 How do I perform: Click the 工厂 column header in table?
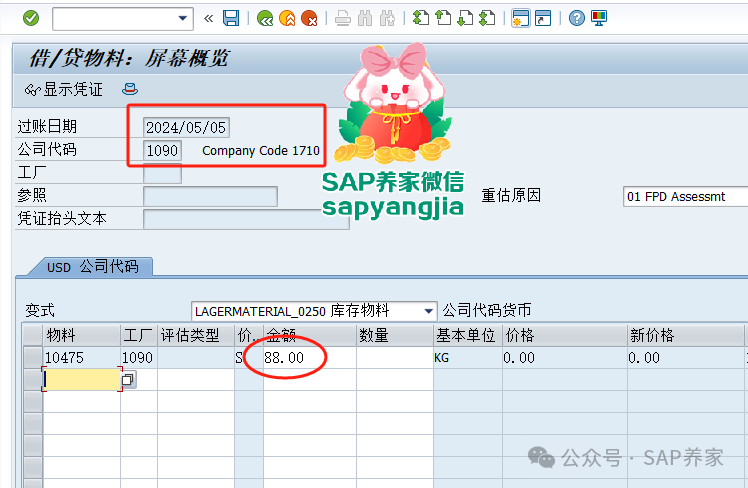coord(139,335)
